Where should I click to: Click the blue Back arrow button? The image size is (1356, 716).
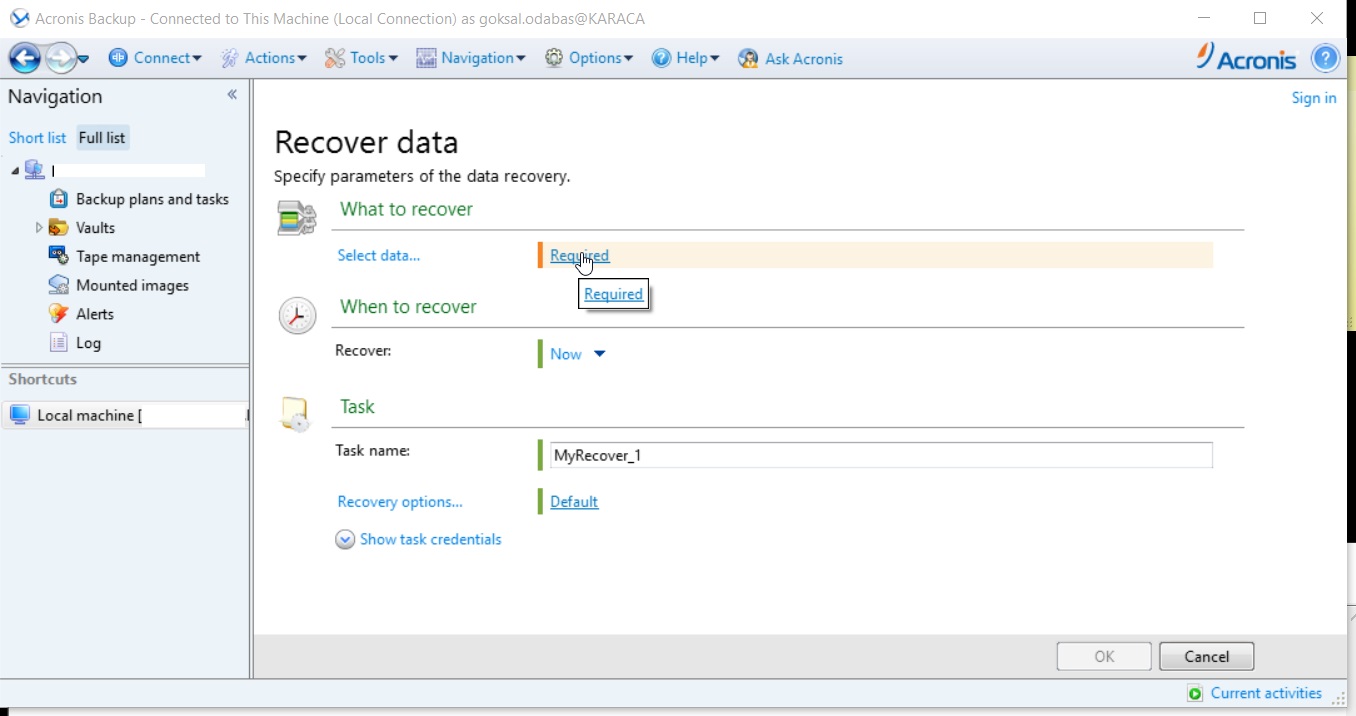[x=25, y=58]
